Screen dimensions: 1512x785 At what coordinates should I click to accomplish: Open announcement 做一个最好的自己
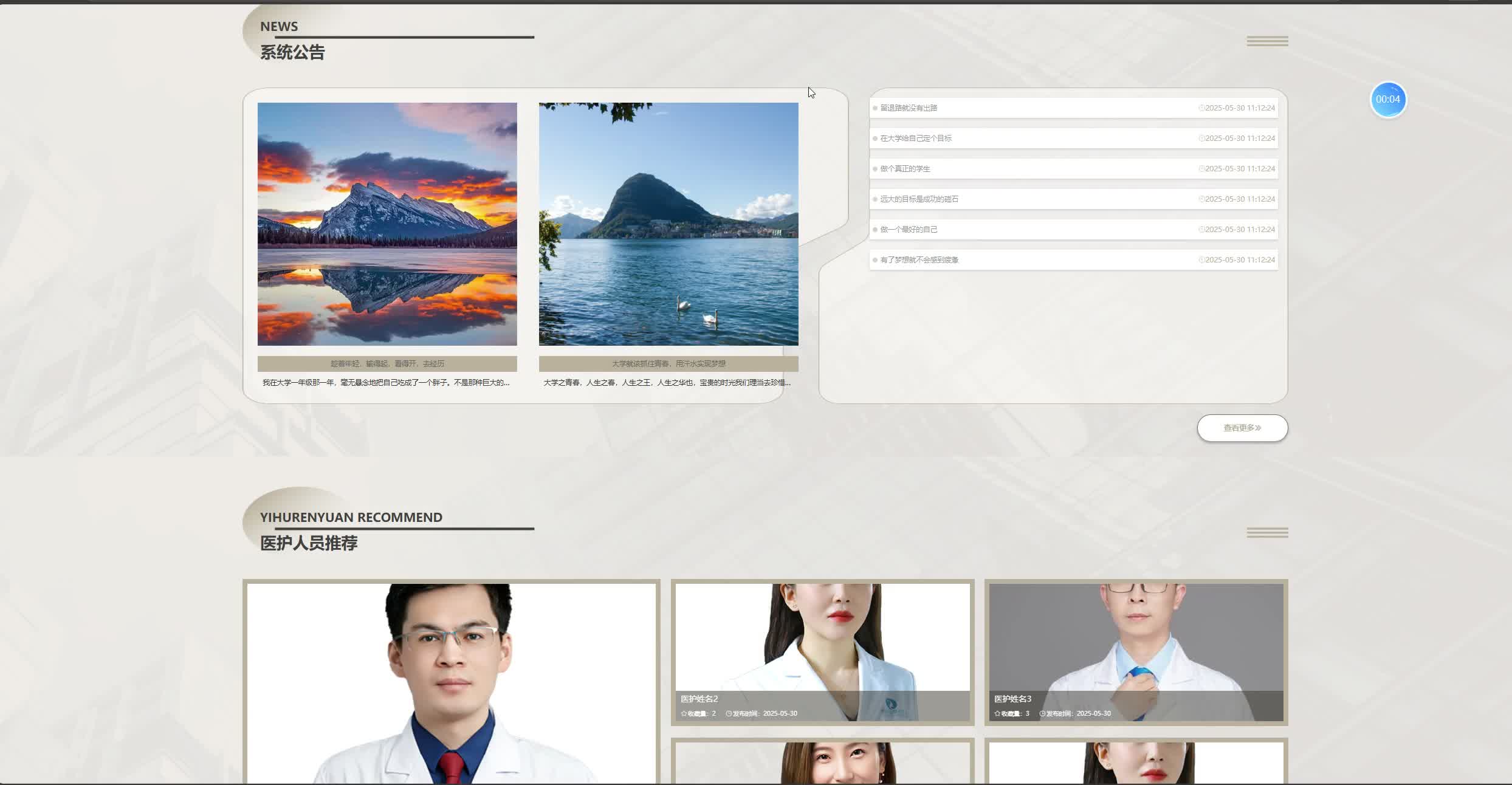pyautogui.click(x=909, y=230)
